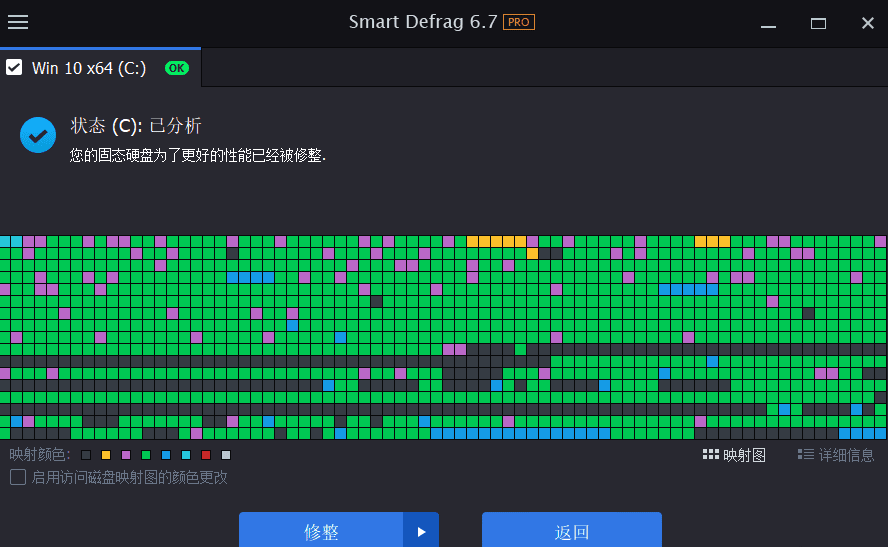Enable 启用访问磁盘映射图的颜色更改 checkbox
The height and width of the screenshot is (547, 888).
click(x=18, y=478)
